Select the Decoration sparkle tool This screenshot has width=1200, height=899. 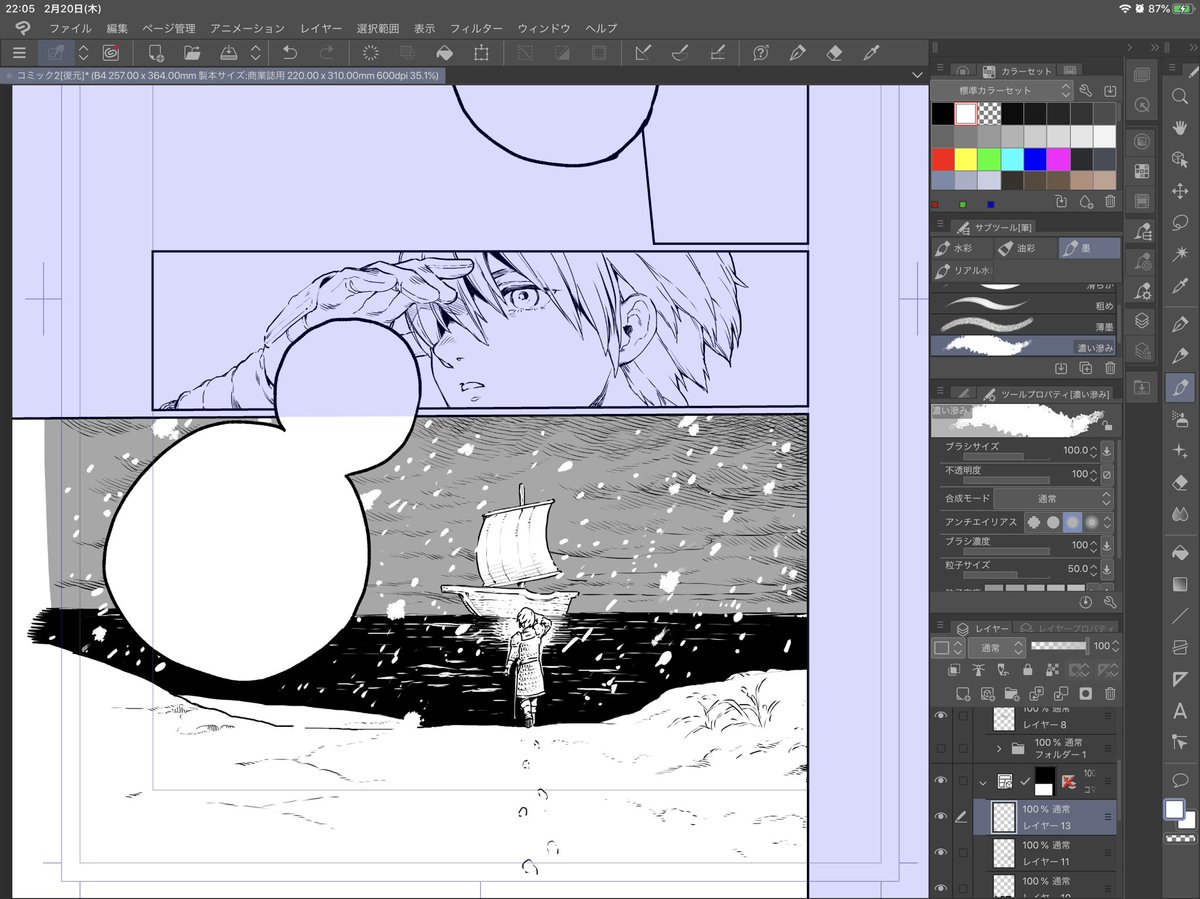(x=1179, y=451)
